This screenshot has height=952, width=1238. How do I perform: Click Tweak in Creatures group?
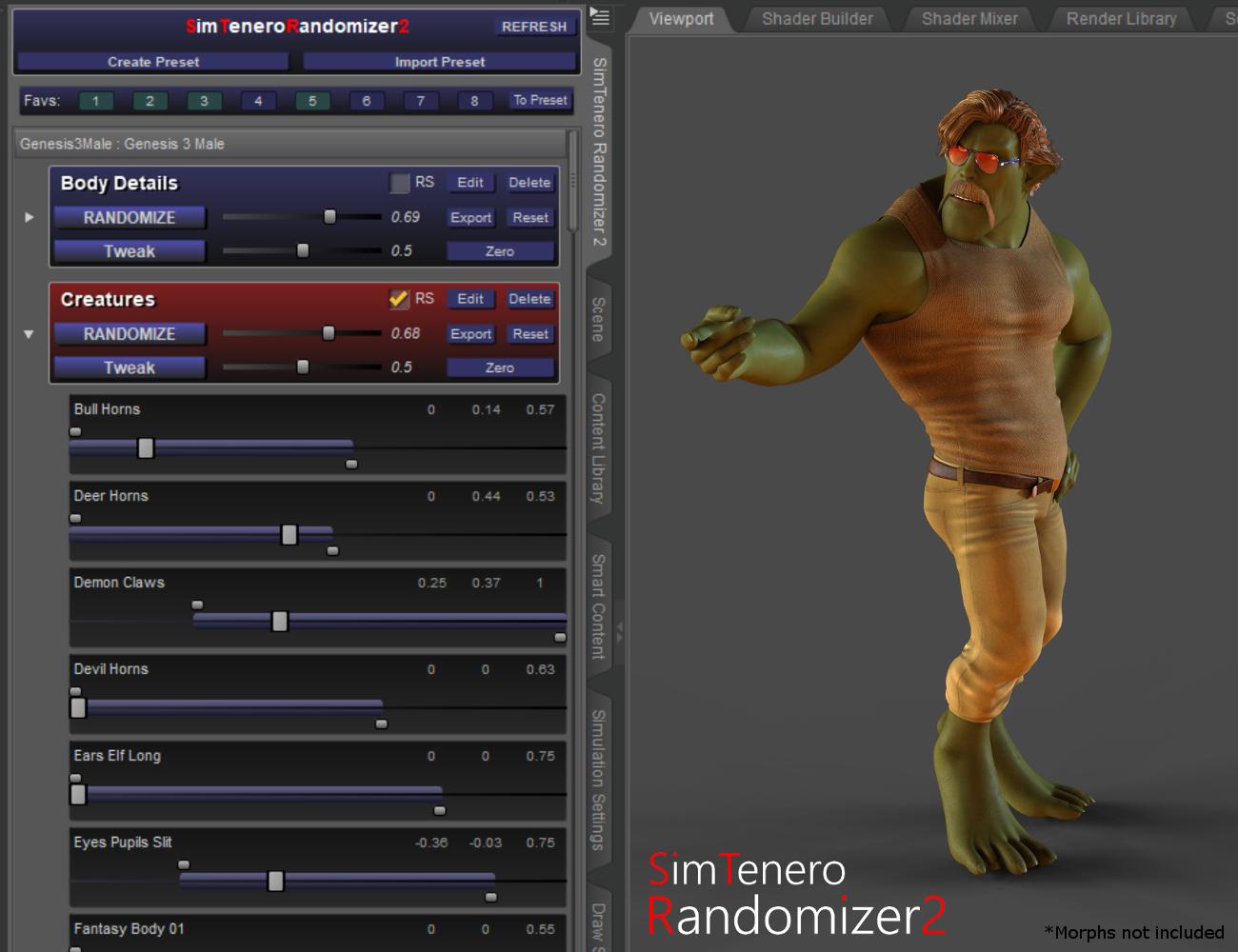130,367
